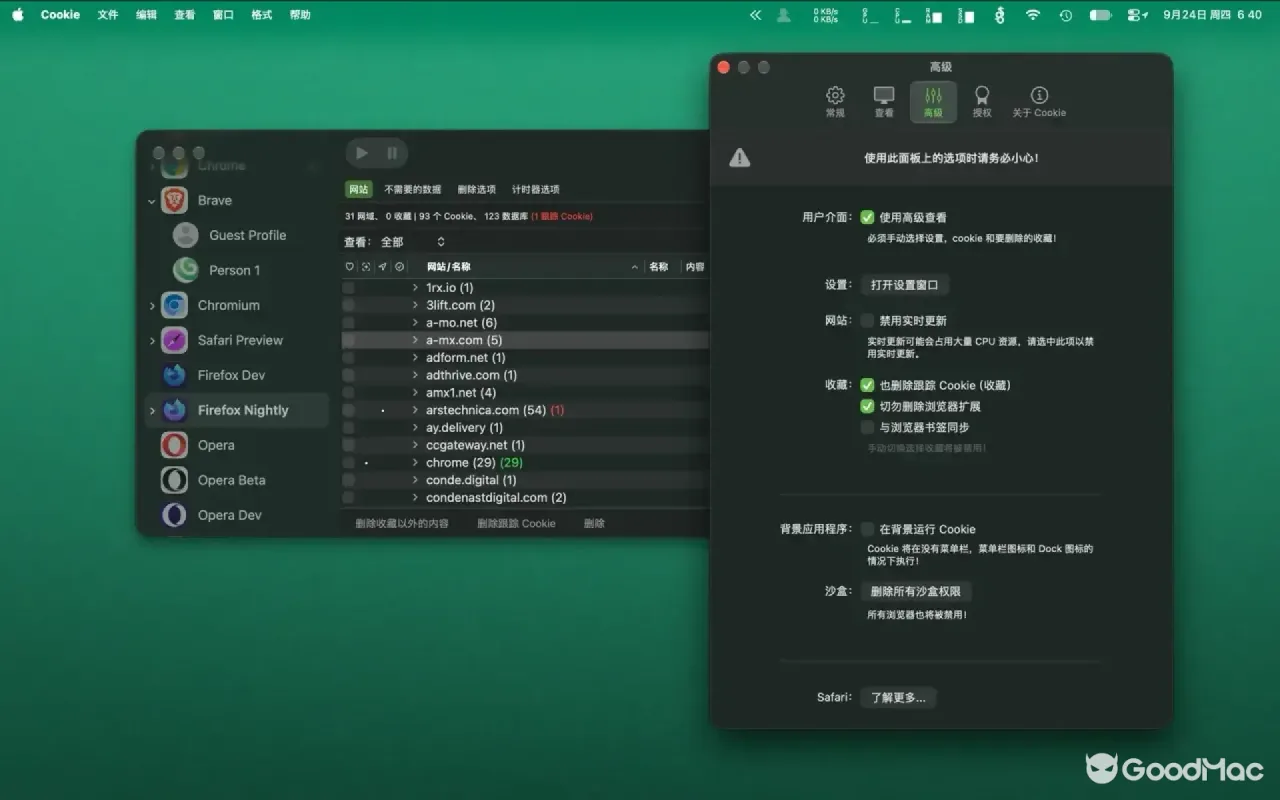1280x800 pixels.
Task: Uncheck 也删除跟踪 Cookie (收藏)
Action: [867, 385]
